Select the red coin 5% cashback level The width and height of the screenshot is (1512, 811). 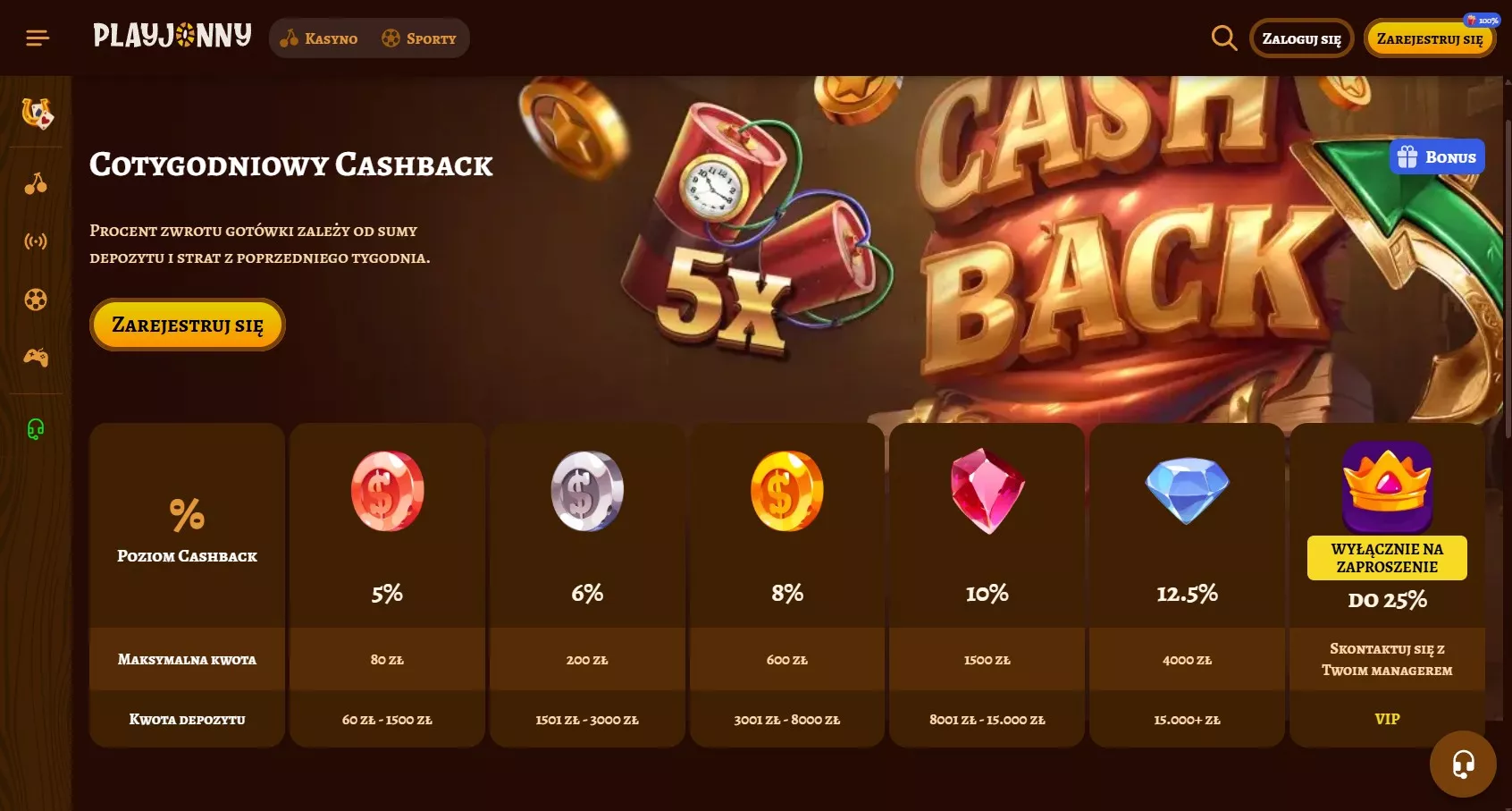click(x=387, y=585)
